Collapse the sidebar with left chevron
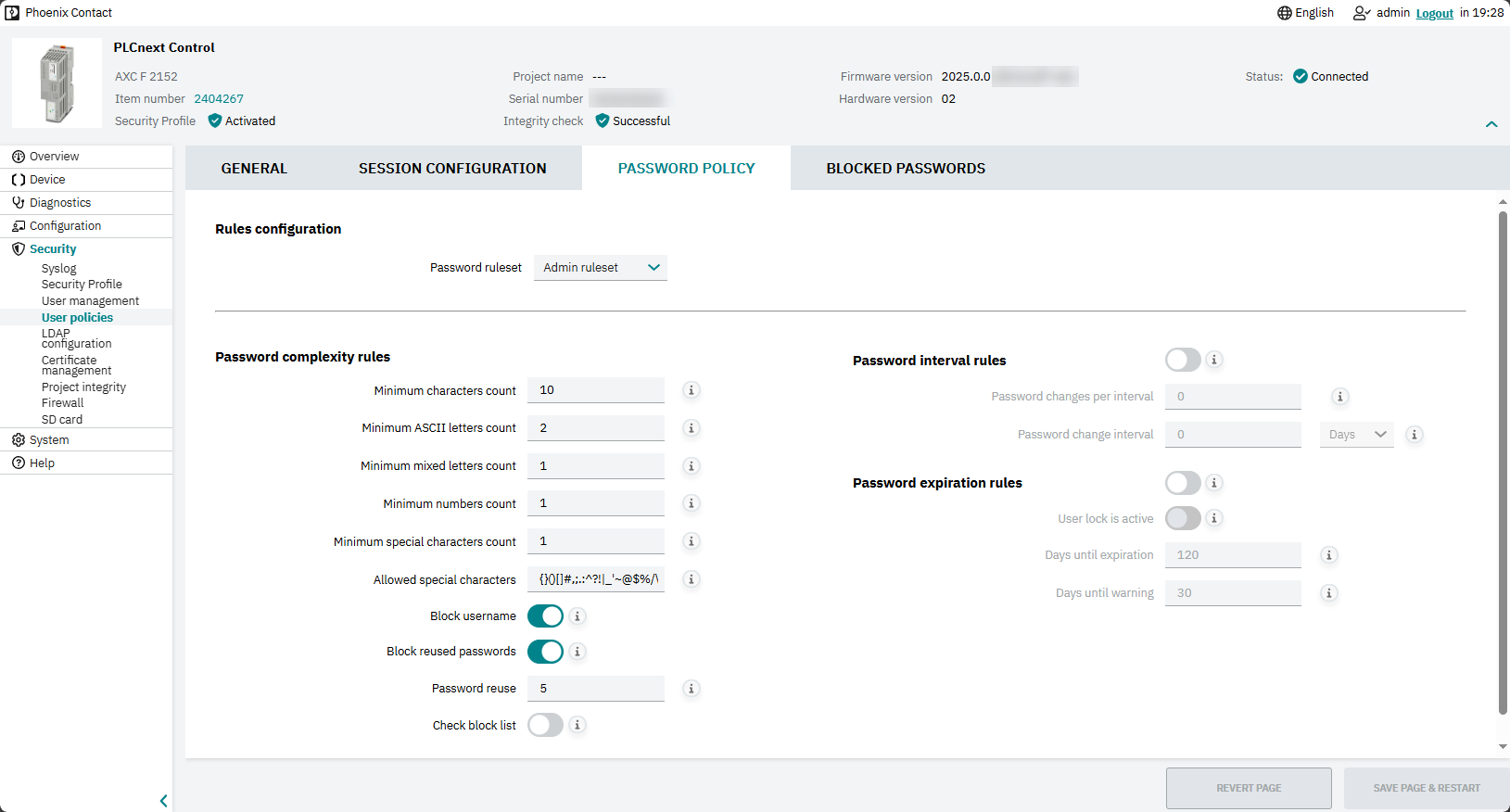Image resolution: width=1510 pixels, height=812 pixels. click(163, 801)
